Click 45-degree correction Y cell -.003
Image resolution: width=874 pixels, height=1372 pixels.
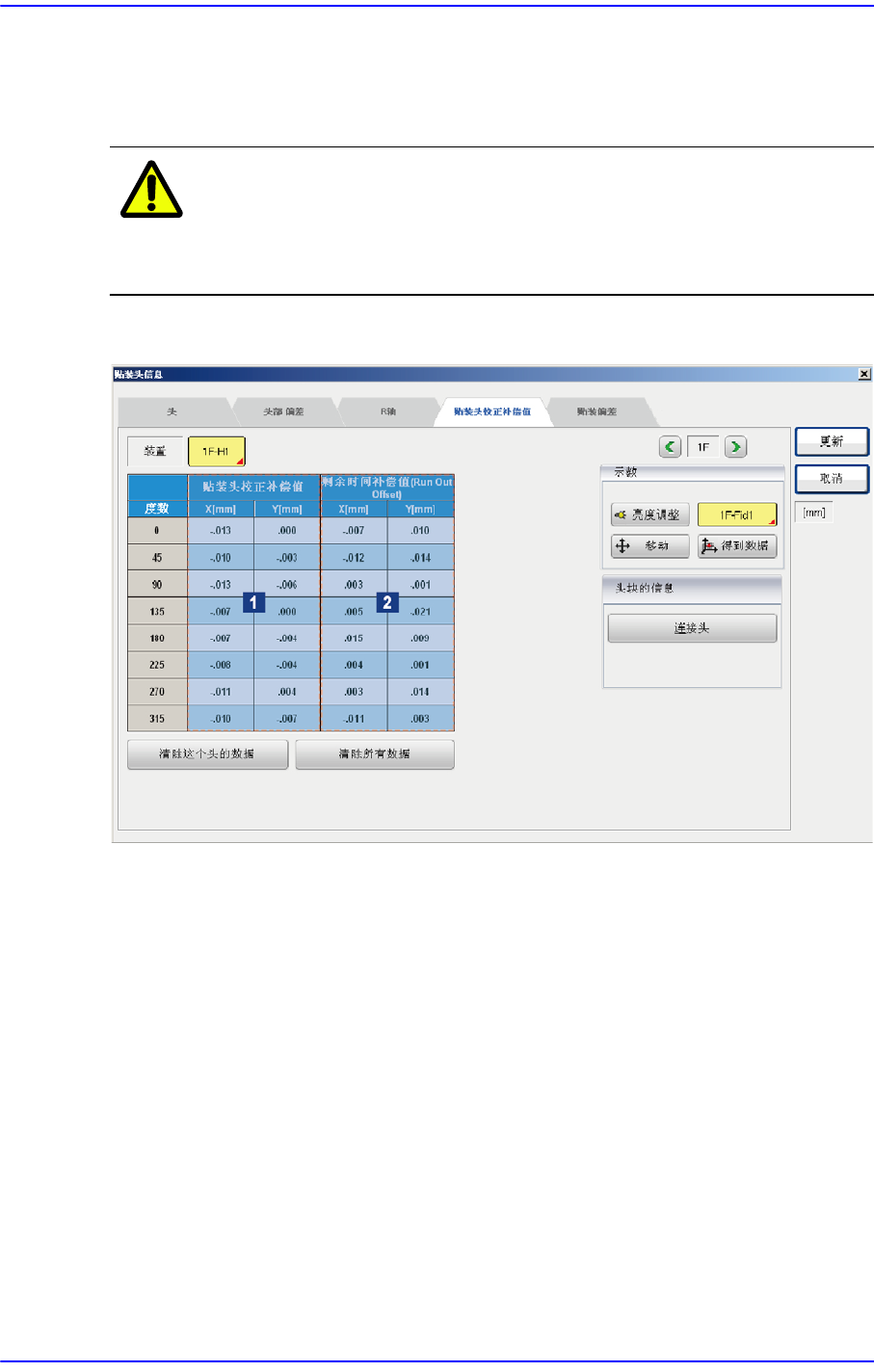pyautogui.click(x=287, y=558)
